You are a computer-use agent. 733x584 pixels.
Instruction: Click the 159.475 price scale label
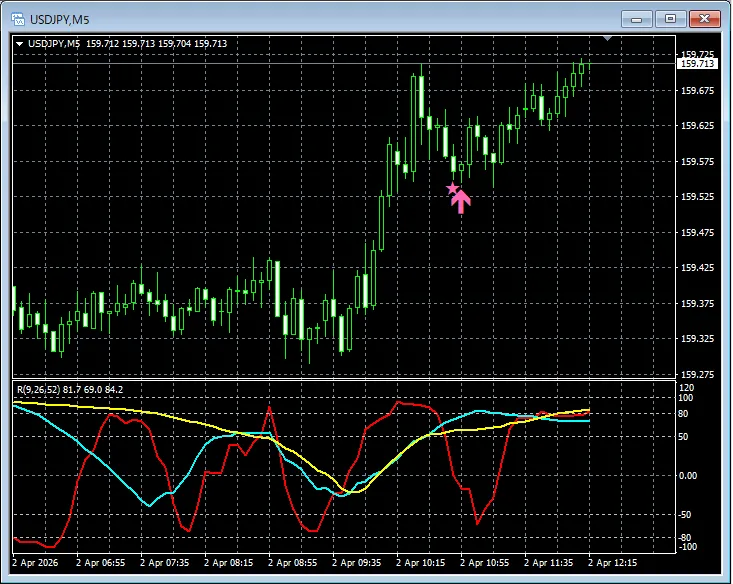pos(697,232)
